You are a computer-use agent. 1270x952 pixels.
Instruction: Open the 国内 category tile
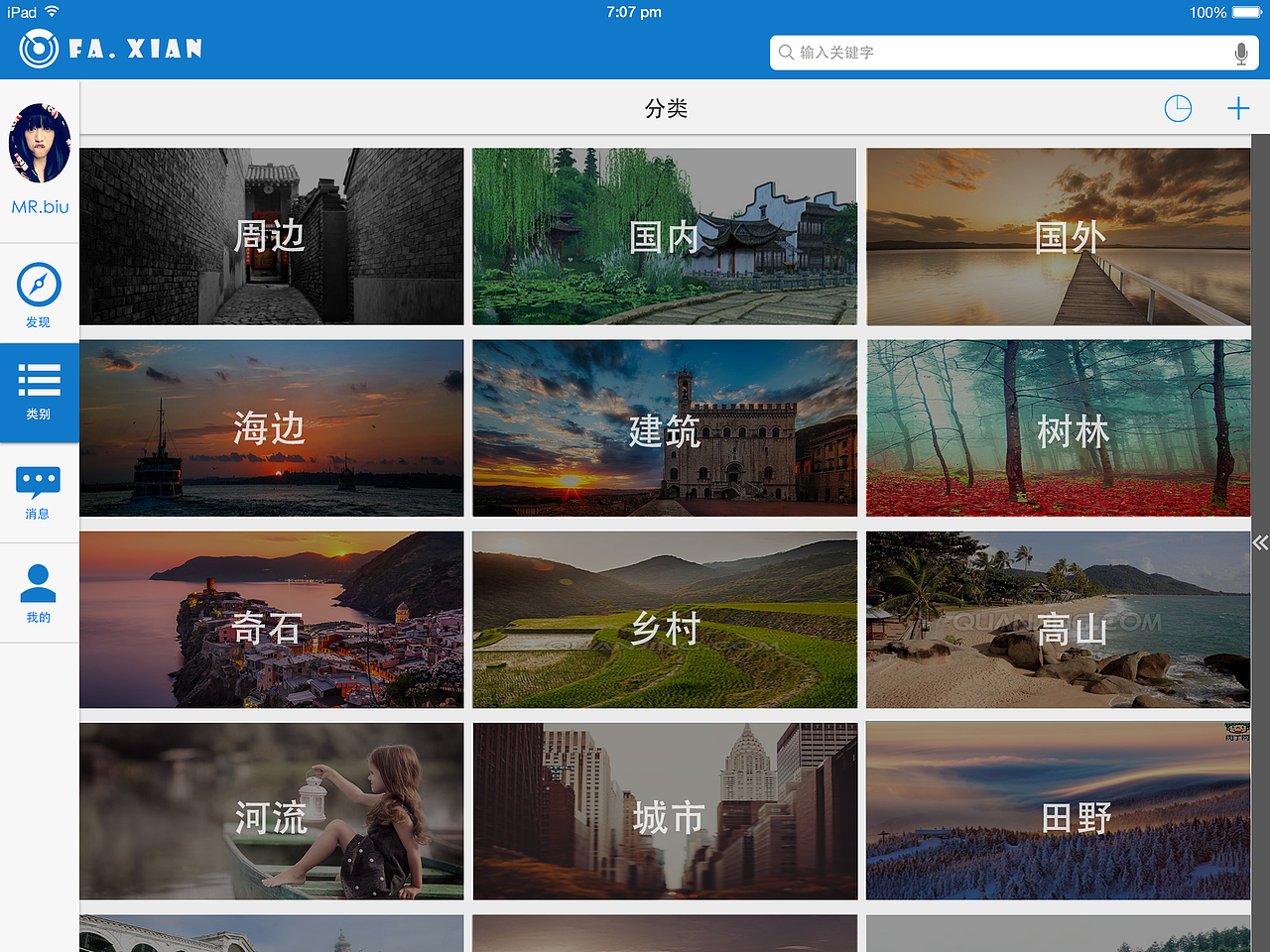[x=664, y=236]
